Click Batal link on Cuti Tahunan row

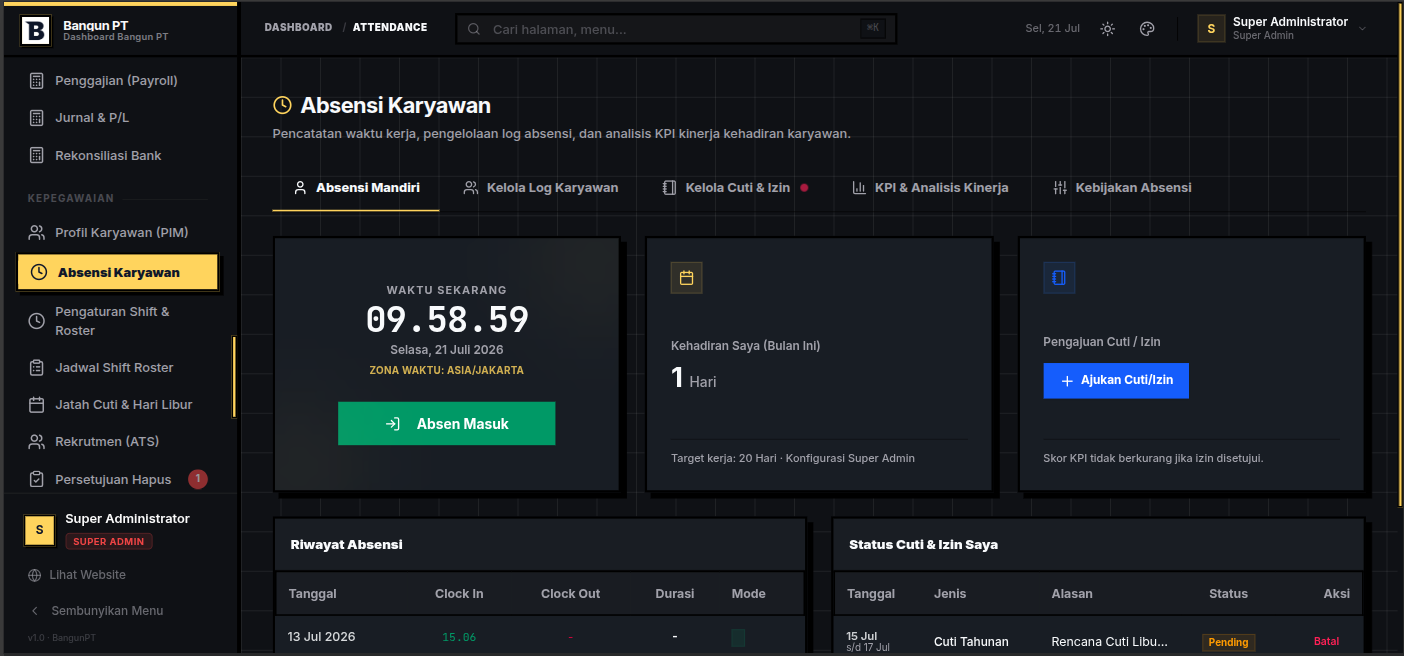pyautogui.click(x=1326, y=642)
